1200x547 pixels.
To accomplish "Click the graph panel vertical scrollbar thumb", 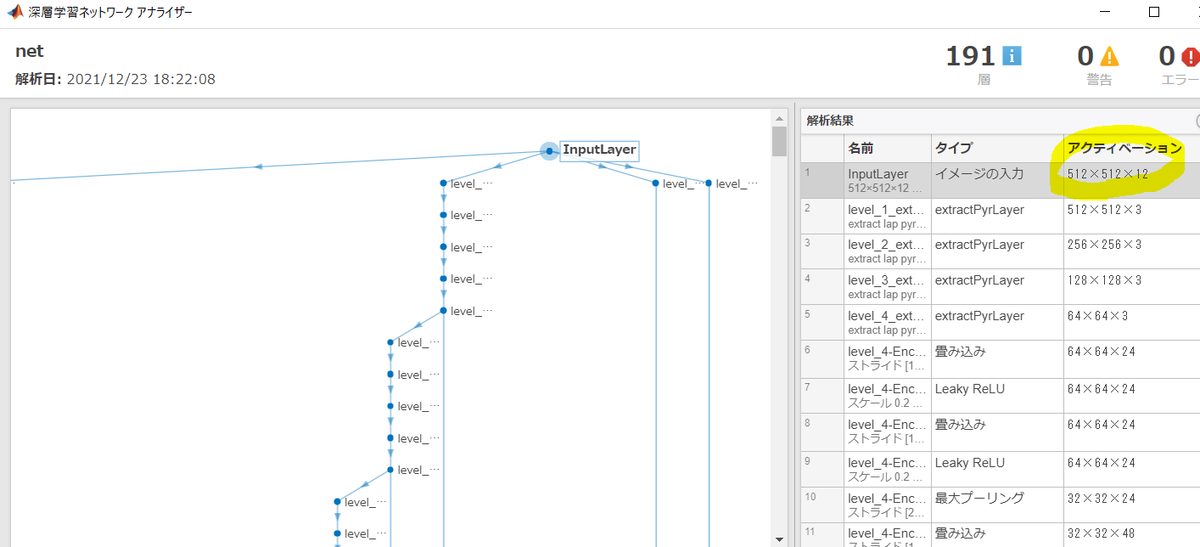I will 779,142.
